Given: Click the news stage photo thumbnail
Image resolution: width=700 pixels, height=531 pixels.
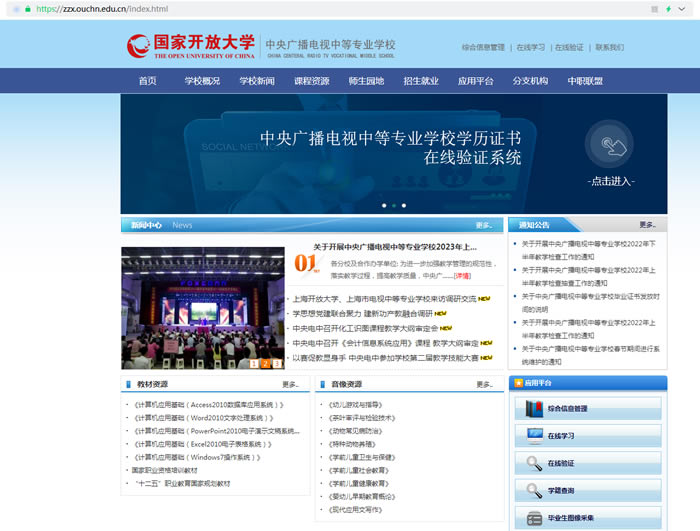Looking at the screenshot, I should pos(203,308).
